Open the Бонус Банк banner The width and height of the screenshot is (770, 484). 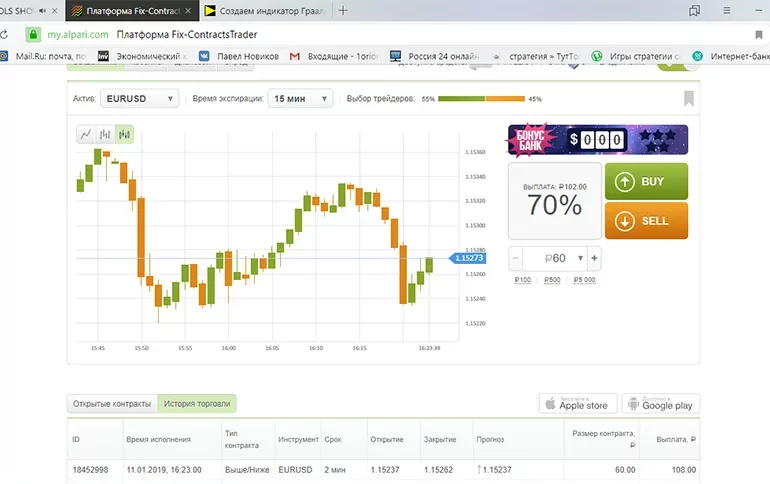coord(597,140)
